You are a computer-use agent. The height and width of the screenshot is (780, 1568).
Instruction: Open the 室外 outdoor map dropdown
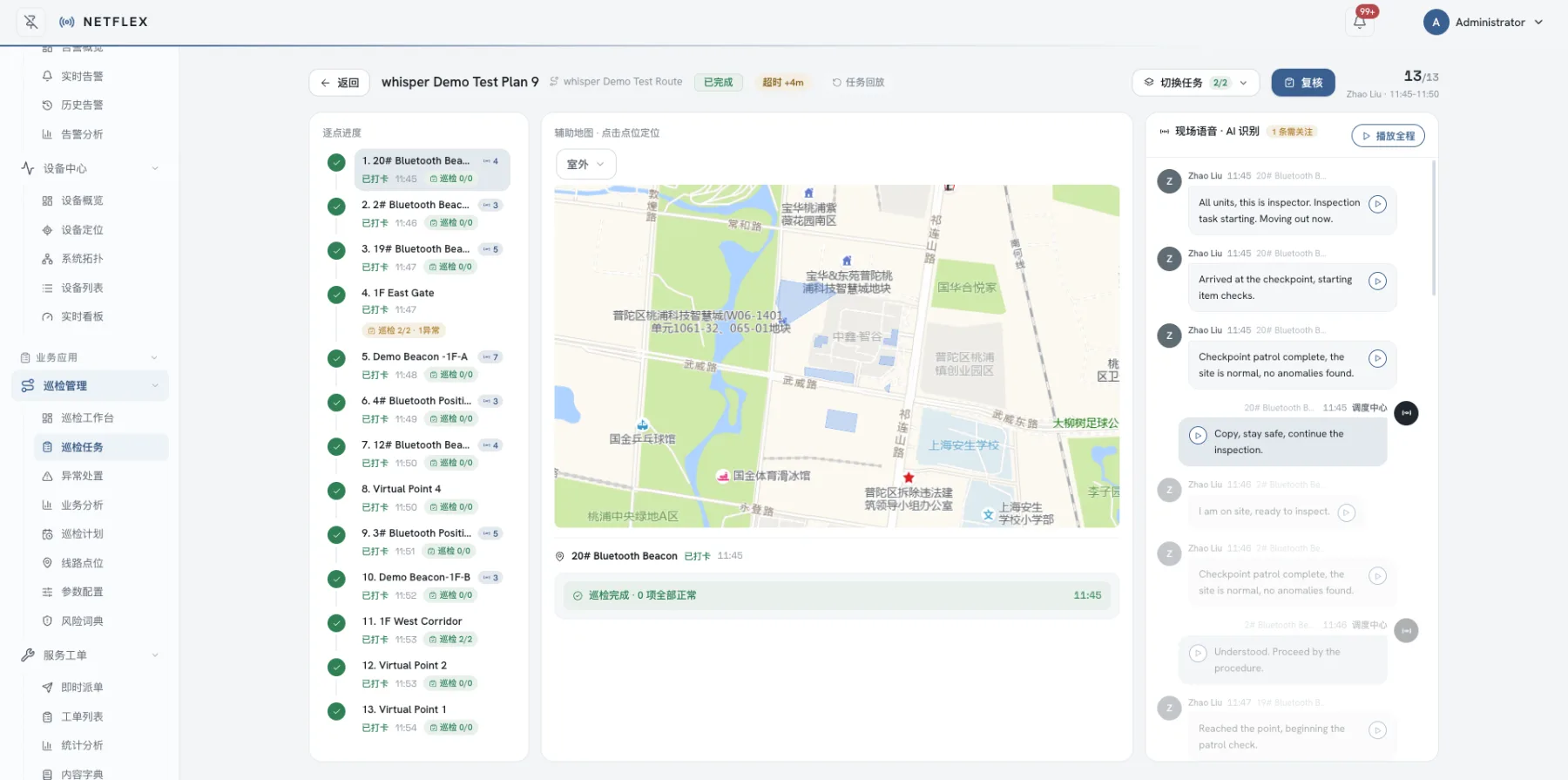point(585,164)
